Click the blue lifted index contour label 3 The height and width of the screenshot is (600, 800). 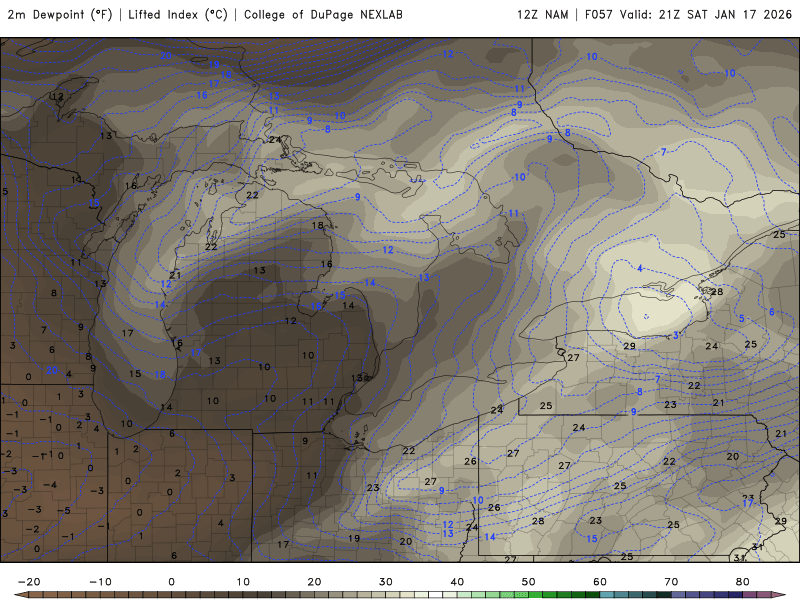point(676,335)
